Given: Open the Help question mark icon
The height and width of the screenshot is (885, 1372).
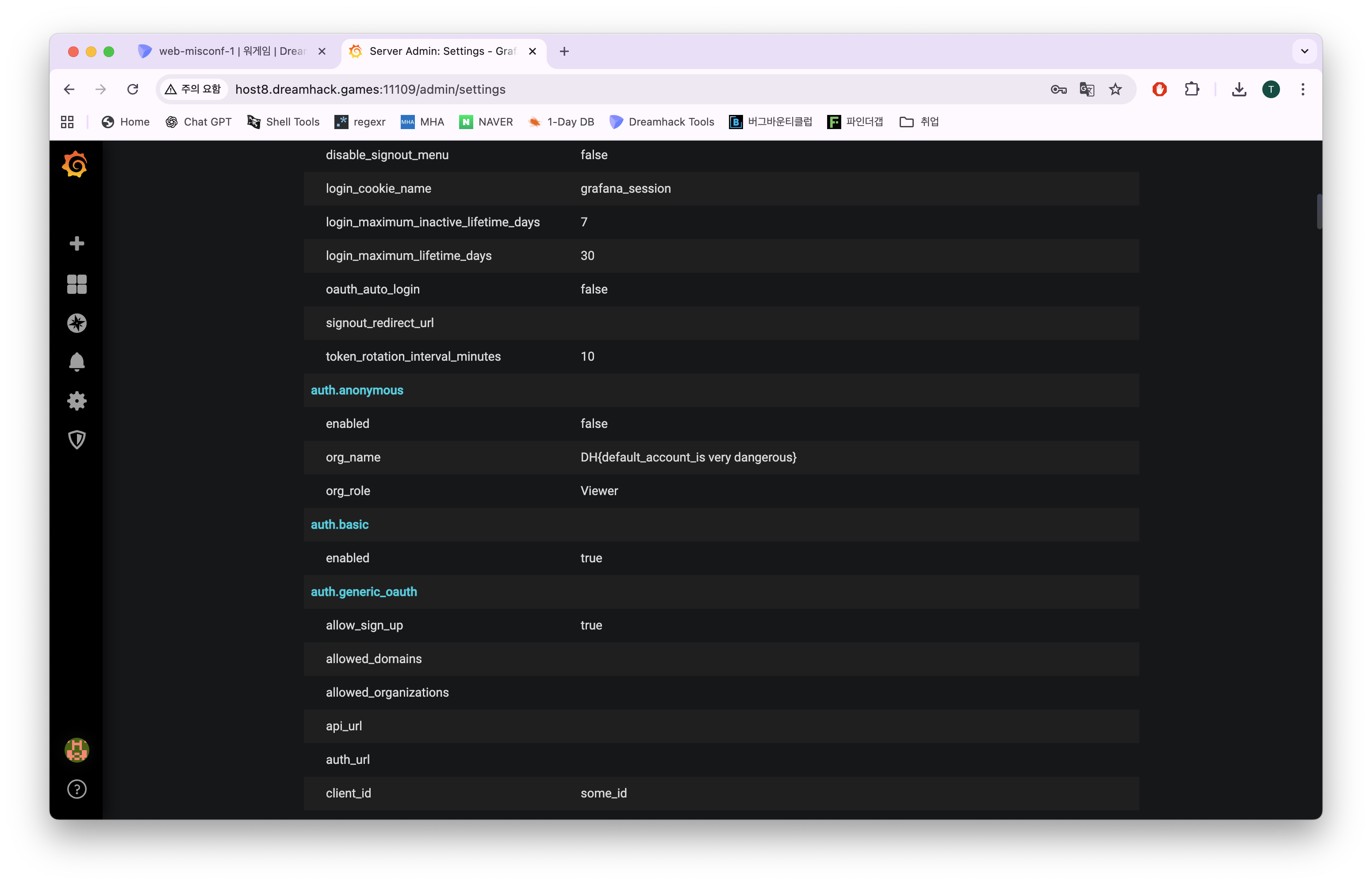Looking at the screenshot, I should (x=77, y=789).
